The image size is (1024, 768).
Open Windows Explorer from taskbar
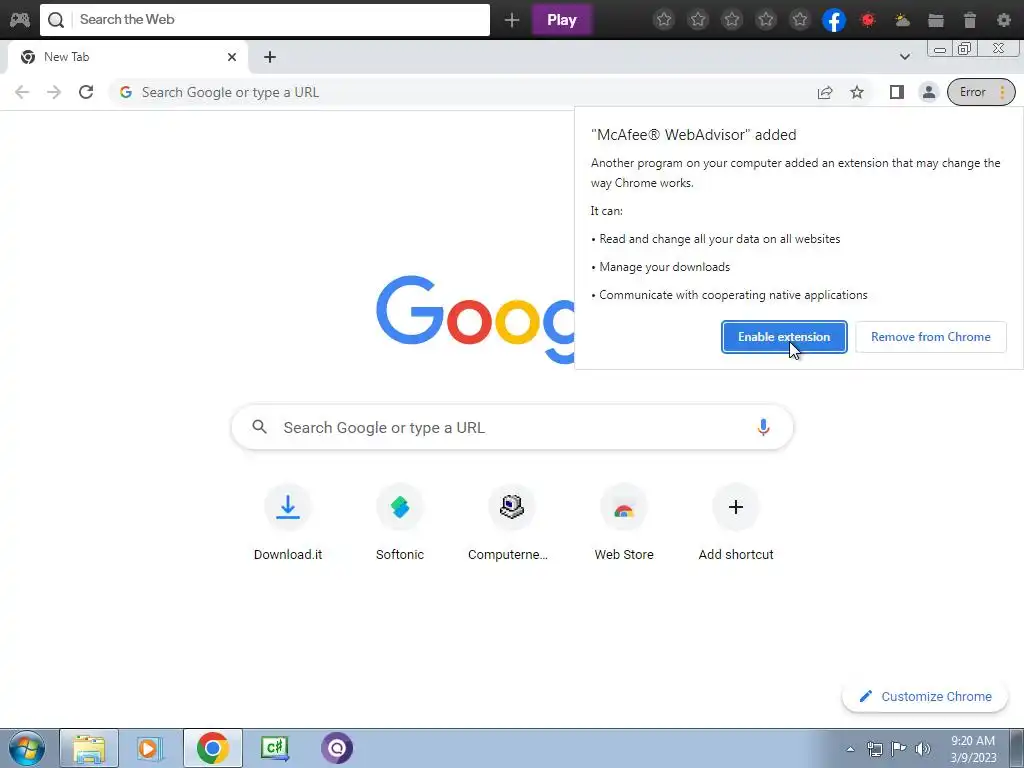(89, 748)
